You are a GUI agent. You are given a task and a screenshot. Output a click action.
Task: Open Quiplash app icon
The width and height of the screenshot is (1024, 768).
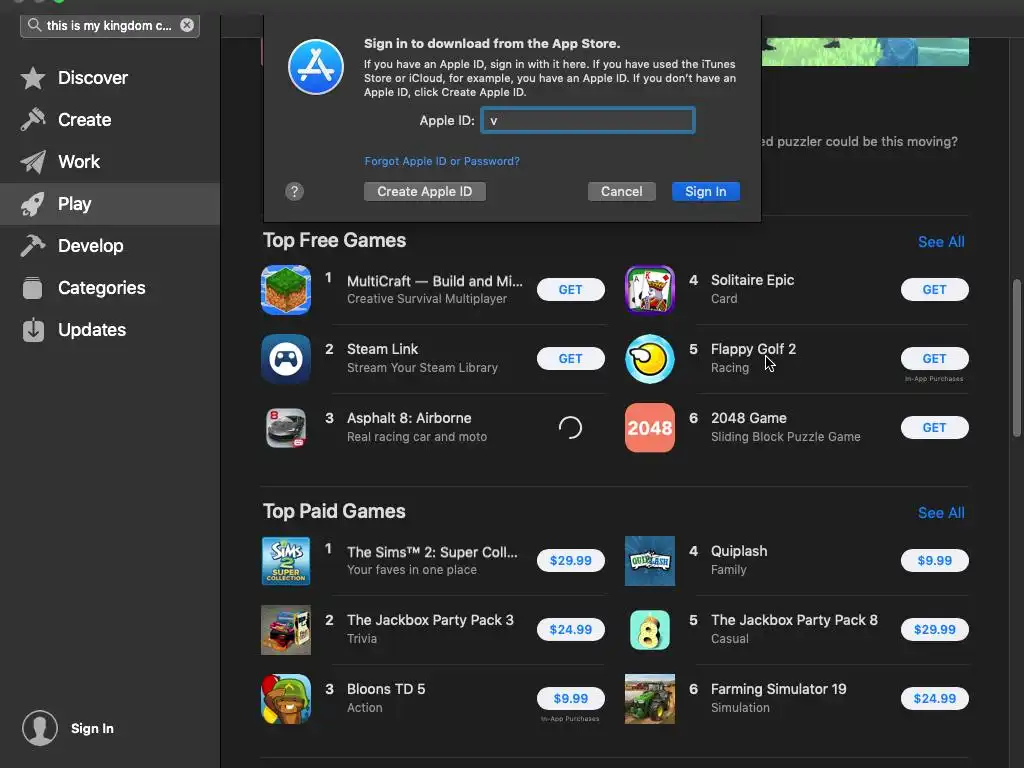tap(650, 561)
